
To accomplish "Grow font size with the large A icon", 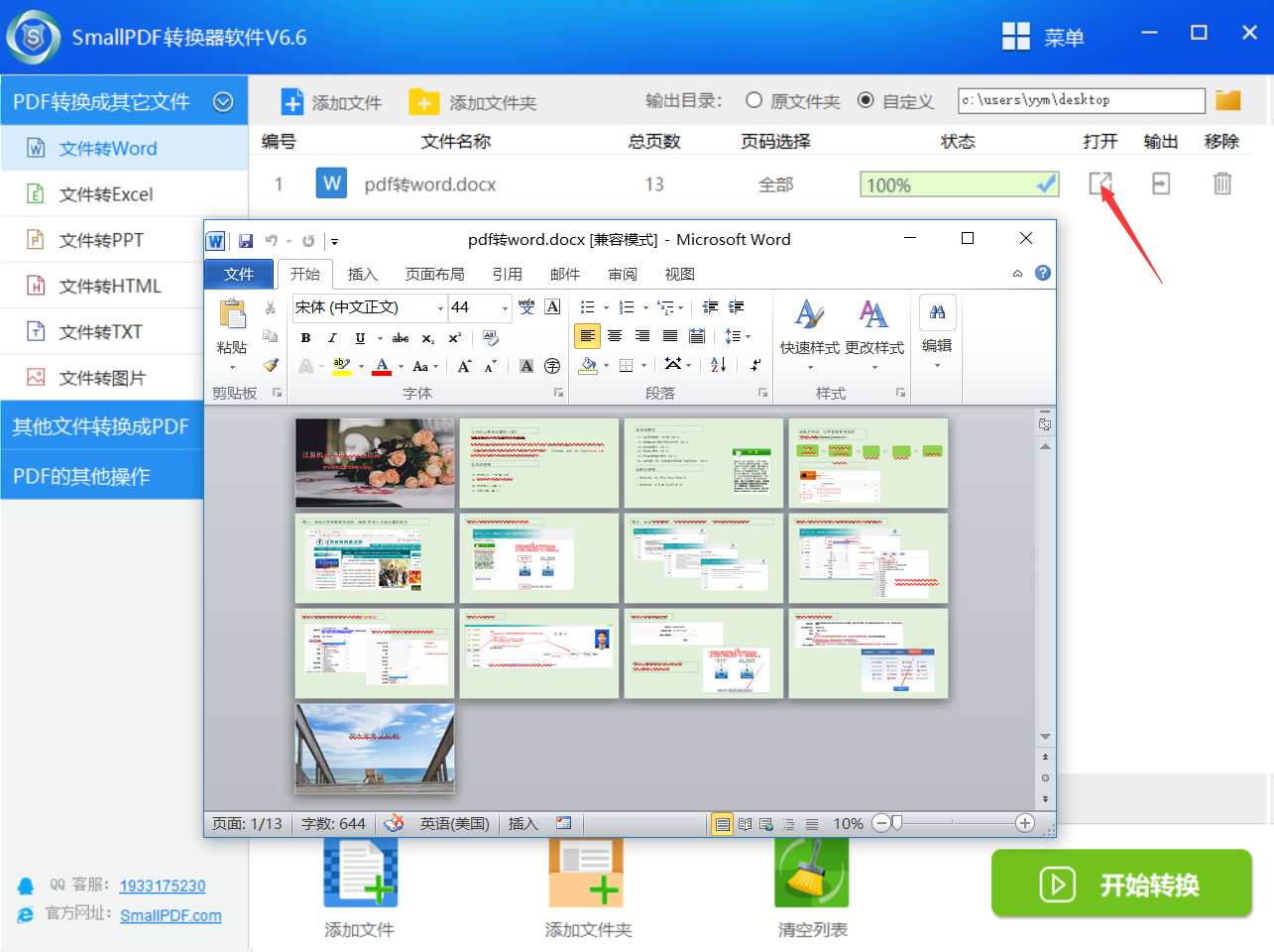I will pos(464,366).
